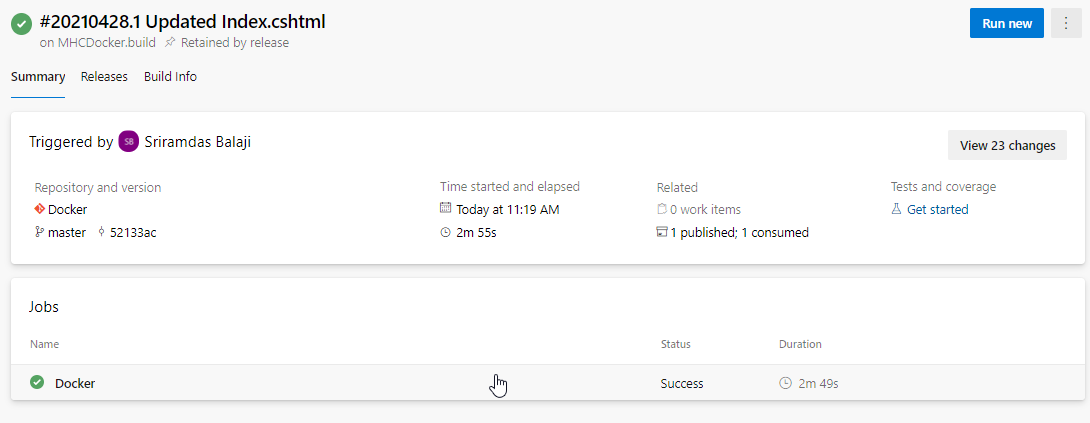Click the Docker job success check icon
The image size is (1090, 423).
(37, 382)
